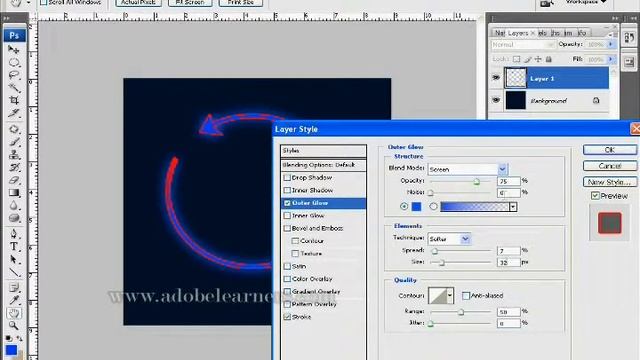Image resolution: width=640 pixels, height=360 pixels.
Task: Select the Zoom tool
Action: (13, 325)
